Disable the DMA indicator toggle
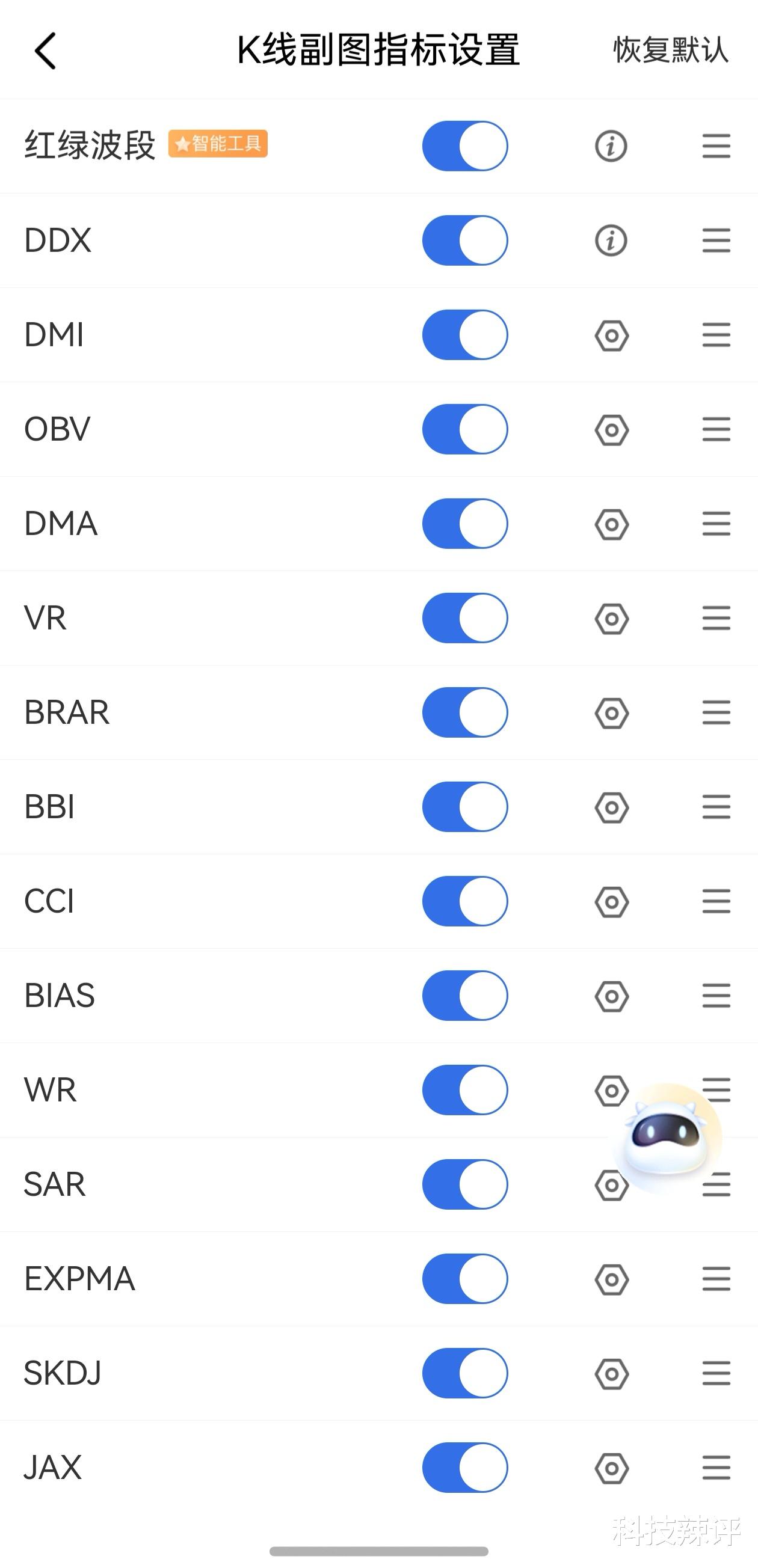This screenshot has height=1568, width=758. pos(464,524)
